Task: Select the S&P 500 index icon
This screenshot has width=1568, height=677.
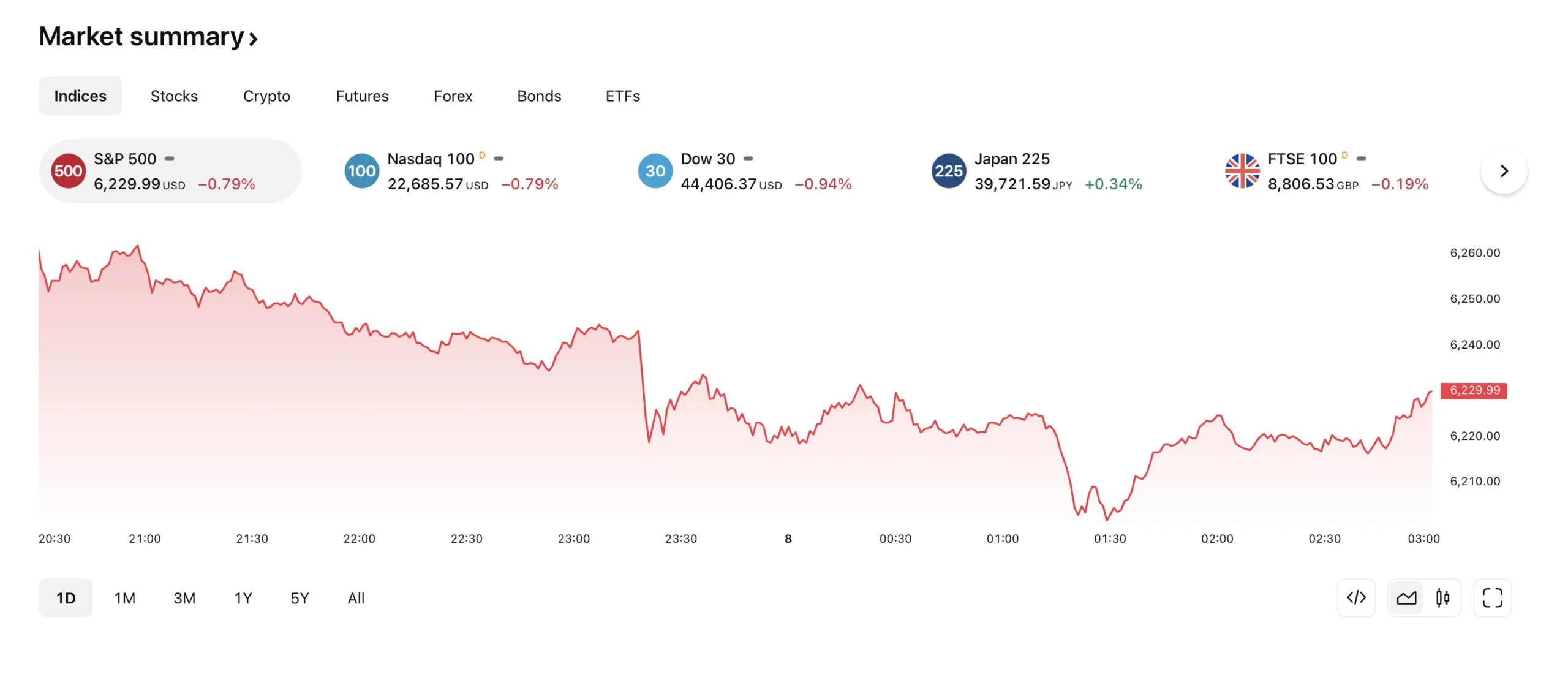Action: [68, 171]
